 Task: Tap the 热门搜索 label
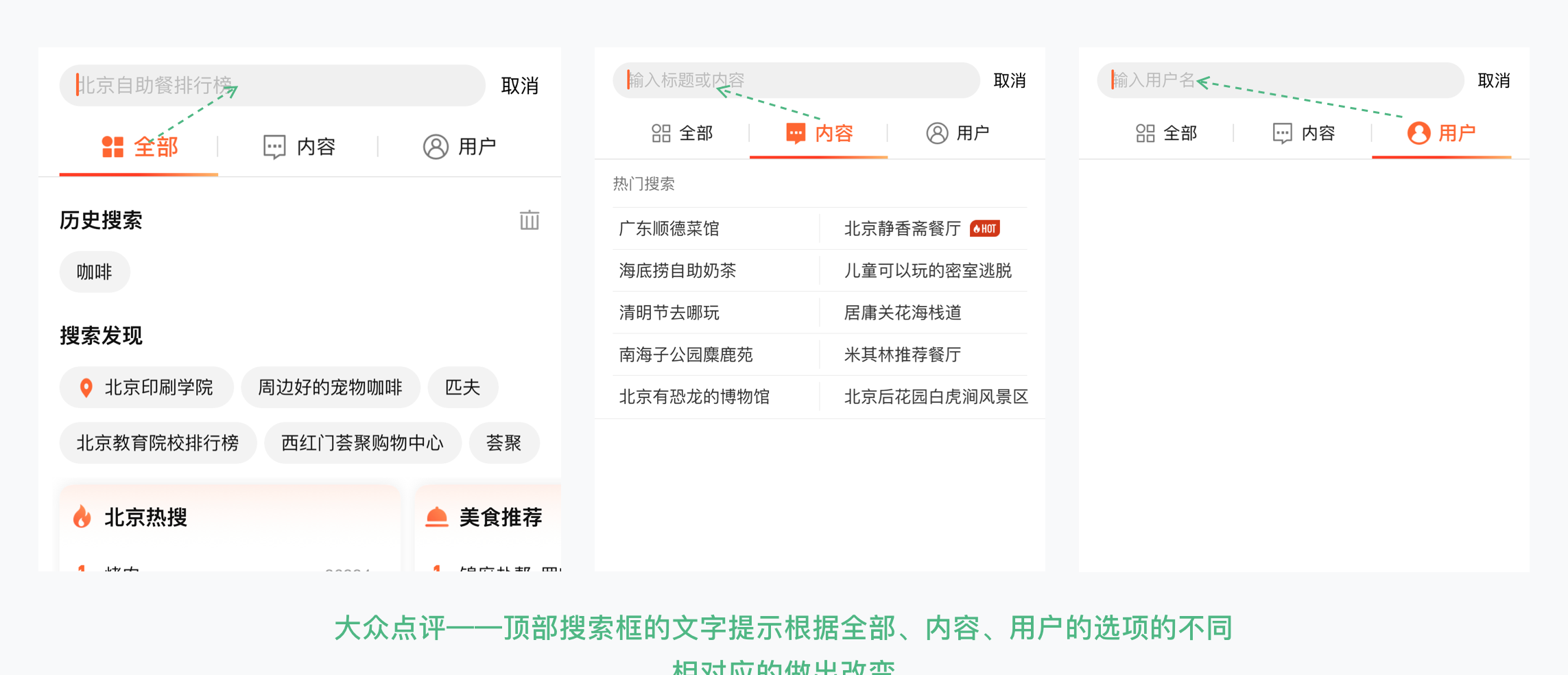tap(643, 184)
